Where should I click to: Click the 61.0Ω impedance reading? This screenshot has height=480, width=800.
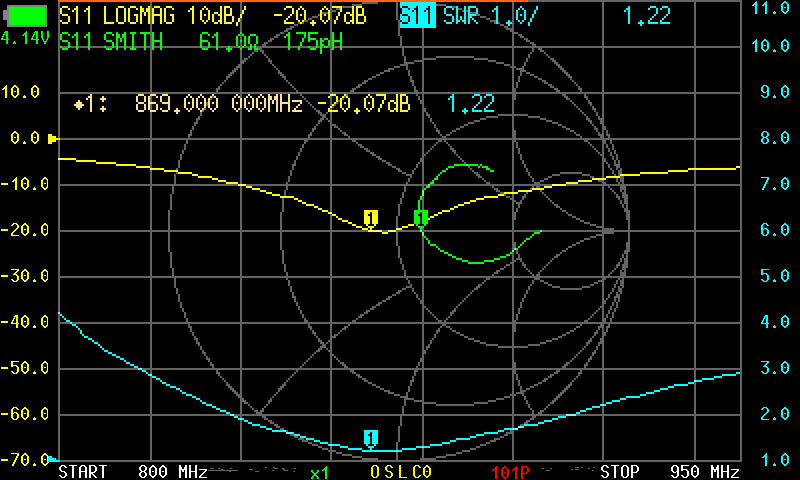coord(229,41)
